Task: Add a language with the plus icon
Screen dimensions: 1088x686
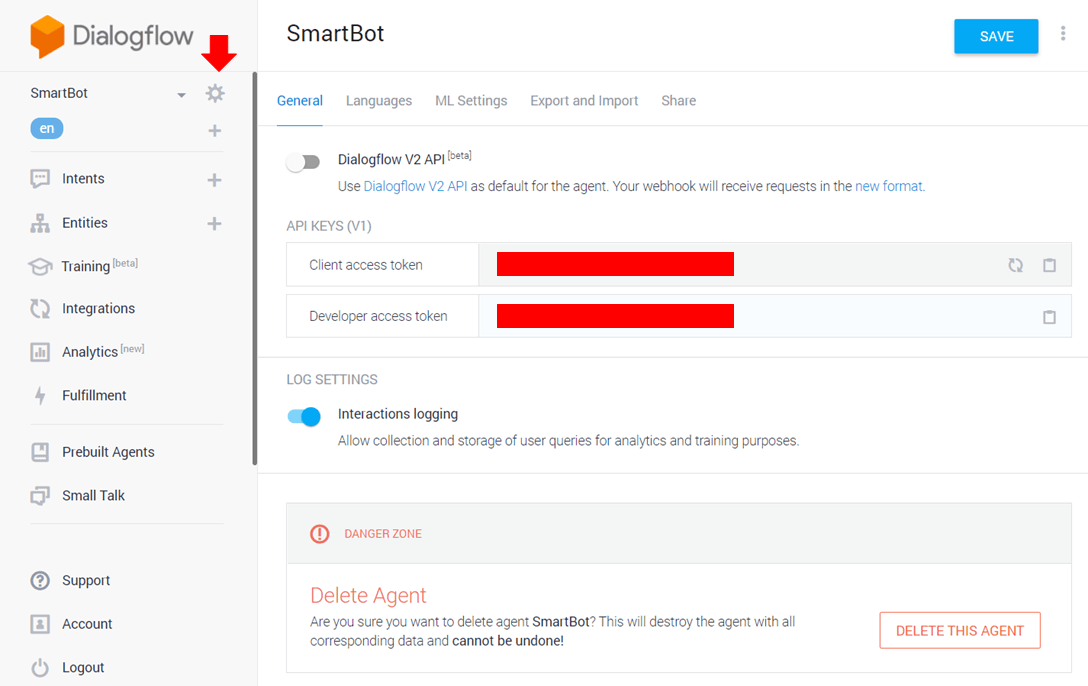Action: coord(214,131)
